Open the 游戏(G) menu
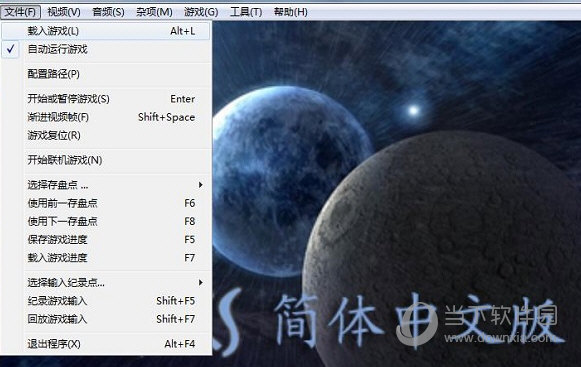The width and height of the screenshot is (581, 367). click(x=201, y=12)
